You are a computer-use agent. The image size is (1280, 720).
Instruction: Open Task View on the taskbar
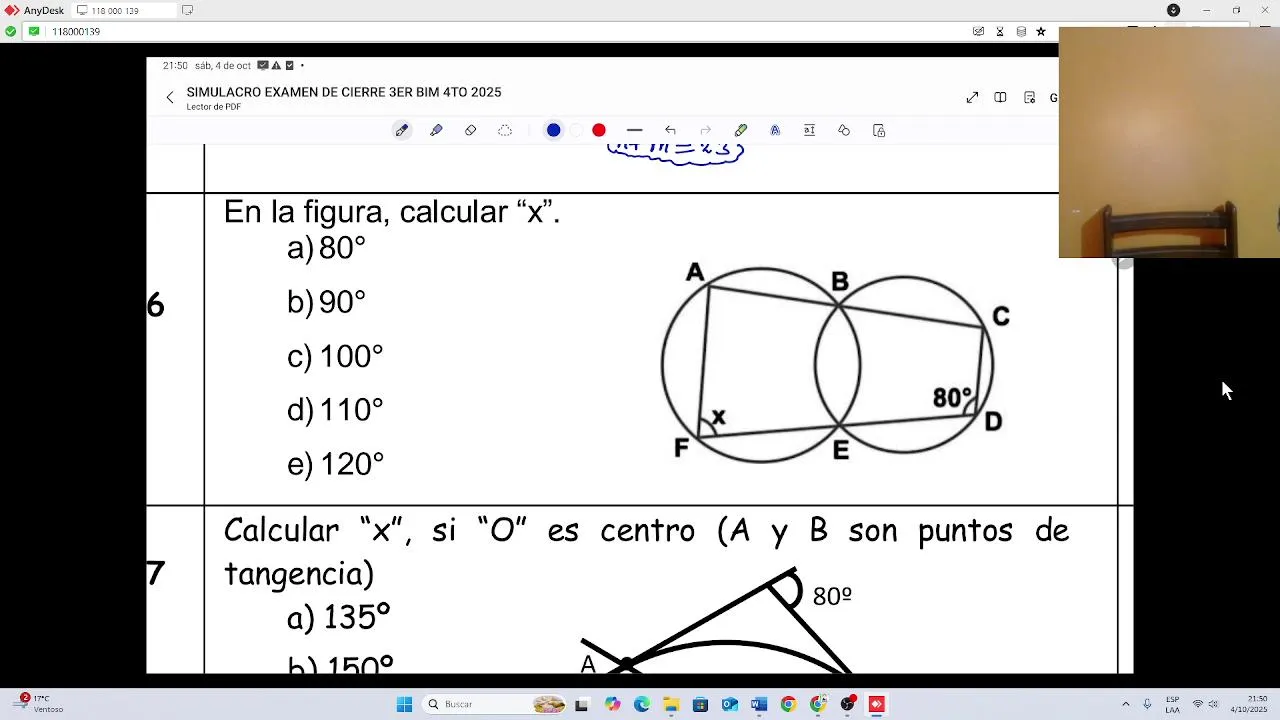[582, 704]
